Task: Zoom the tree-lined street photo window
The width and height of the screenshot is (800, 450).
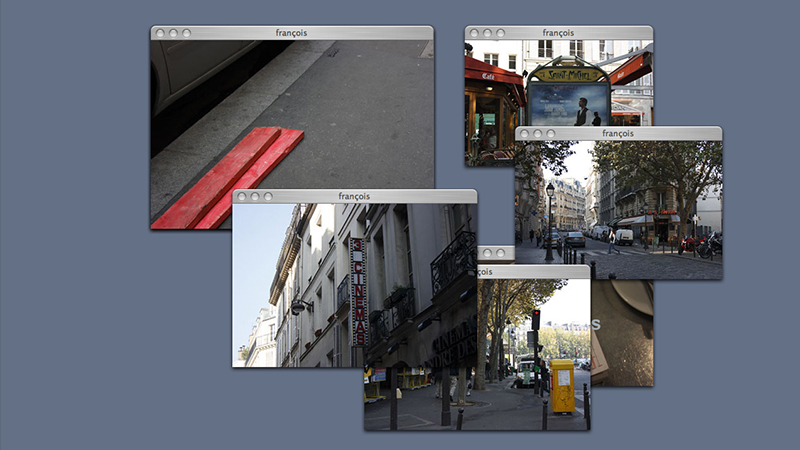Action: 551,134
